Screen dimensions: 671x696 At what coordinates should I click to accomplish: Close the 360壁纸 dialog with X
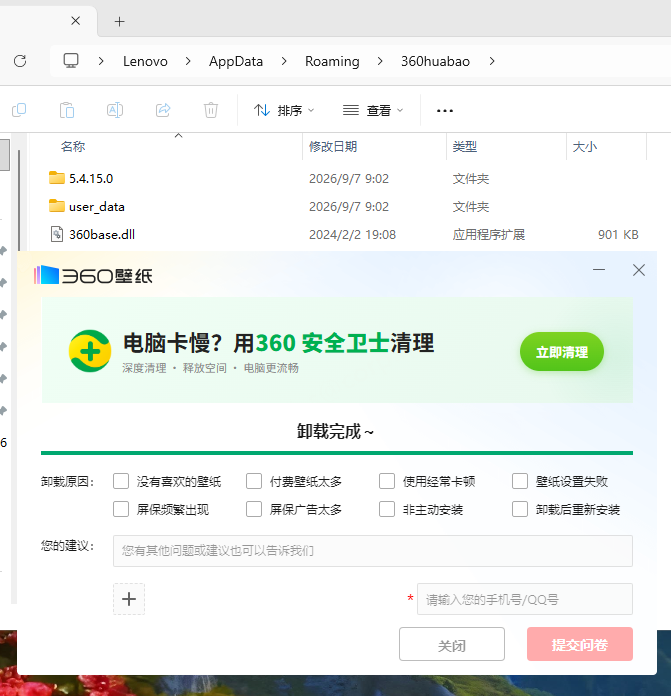[x=639, y=270]
